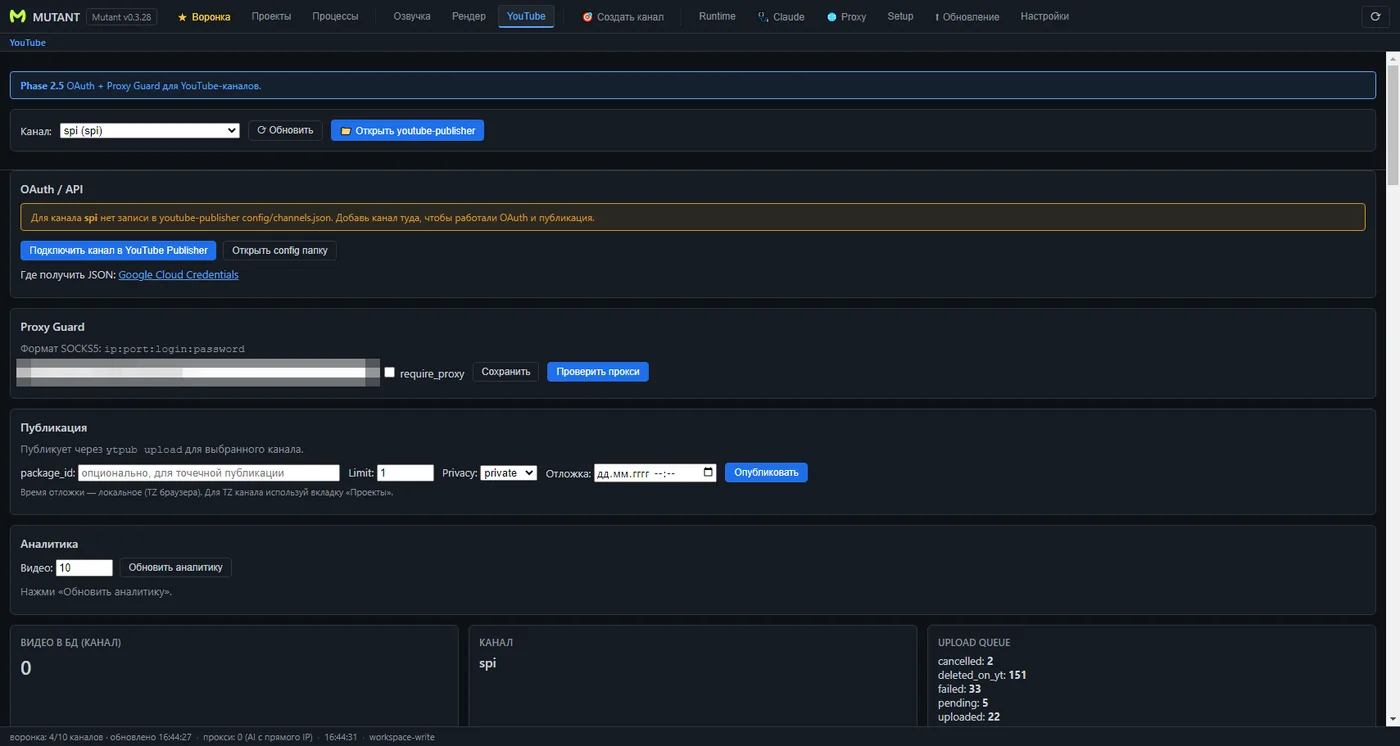Select the YouTube tab

pos(526,17)
